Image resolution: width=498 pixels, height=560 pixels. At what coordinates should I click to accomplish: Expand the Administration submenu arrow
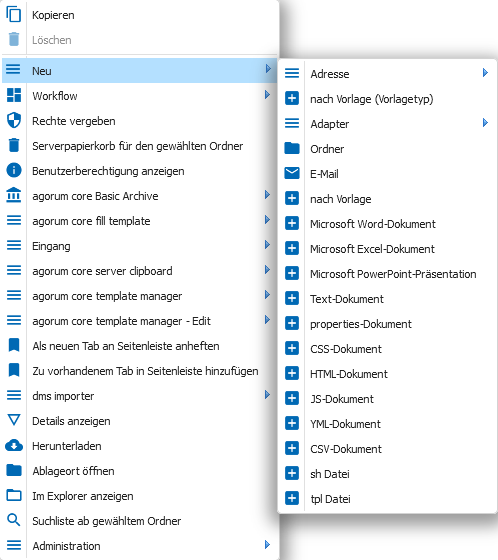pos(267,545)
